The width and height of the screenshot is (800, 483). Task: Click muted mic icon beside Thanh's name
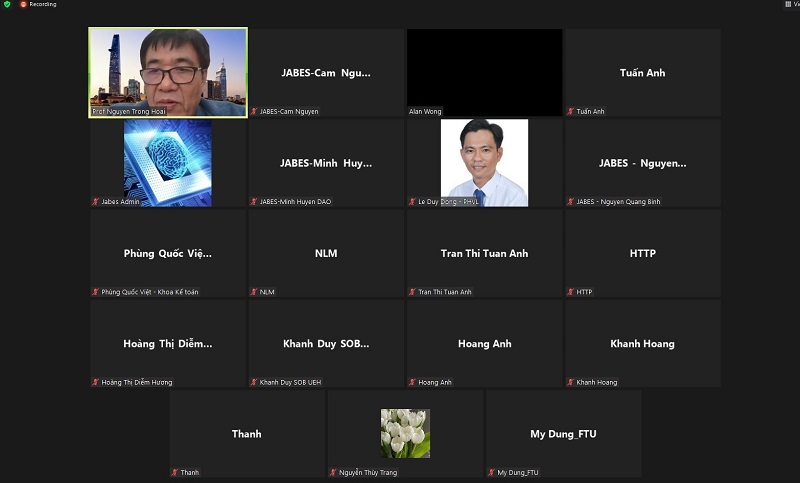(175, 472)
